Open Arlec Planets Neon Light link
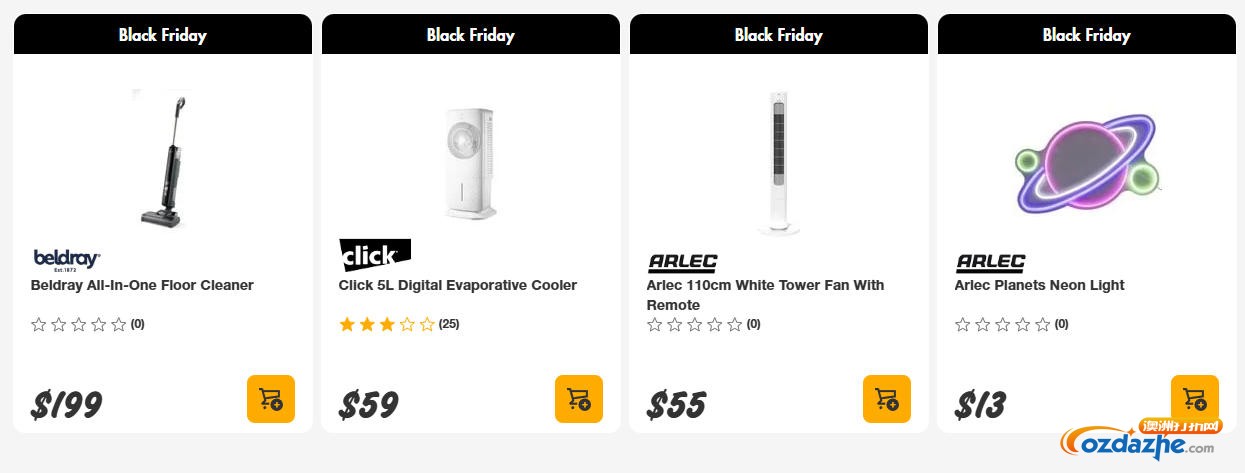 [x=1039, y=285]
